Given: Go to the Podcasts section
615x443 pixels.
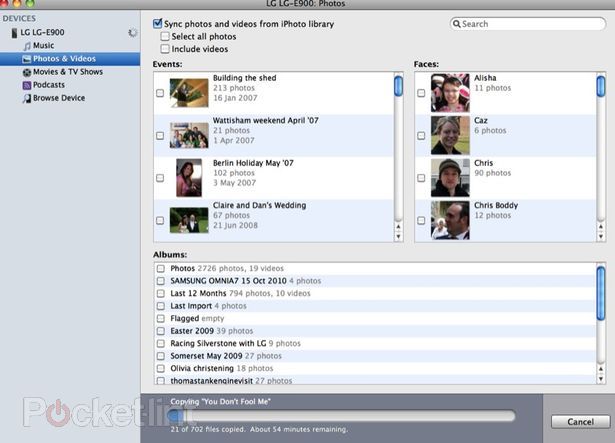Looking at the screenshot, I should click(x=49, y=85).
